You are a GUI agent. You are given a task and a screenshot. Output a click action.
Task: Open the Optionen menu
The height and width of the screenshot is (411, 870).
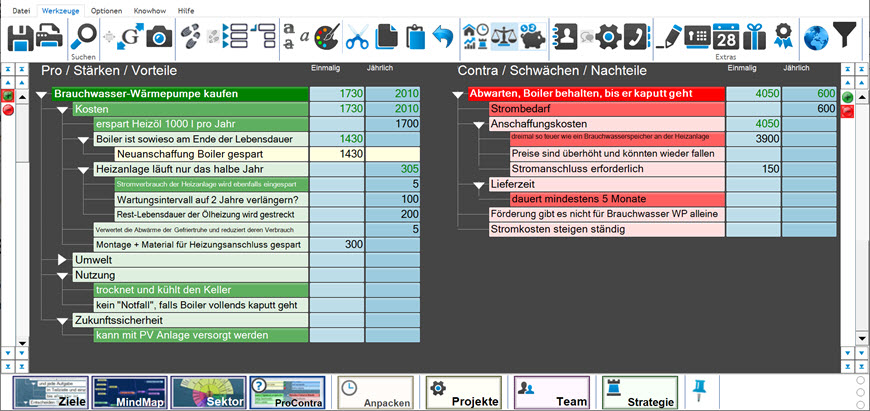click(x=106, y=9)
